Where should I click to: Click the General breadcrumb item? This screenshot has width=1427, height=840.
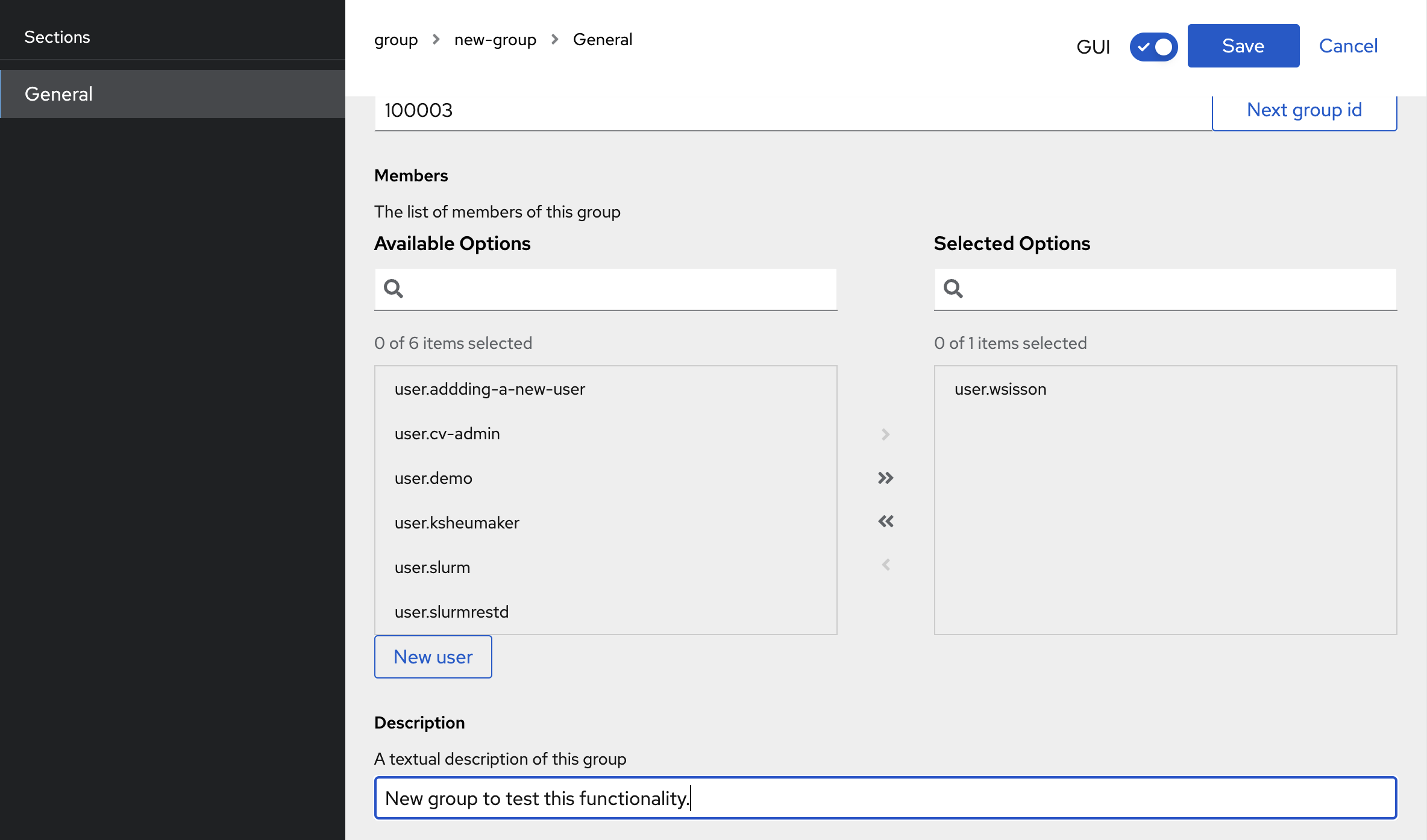[x=603, y=40]
